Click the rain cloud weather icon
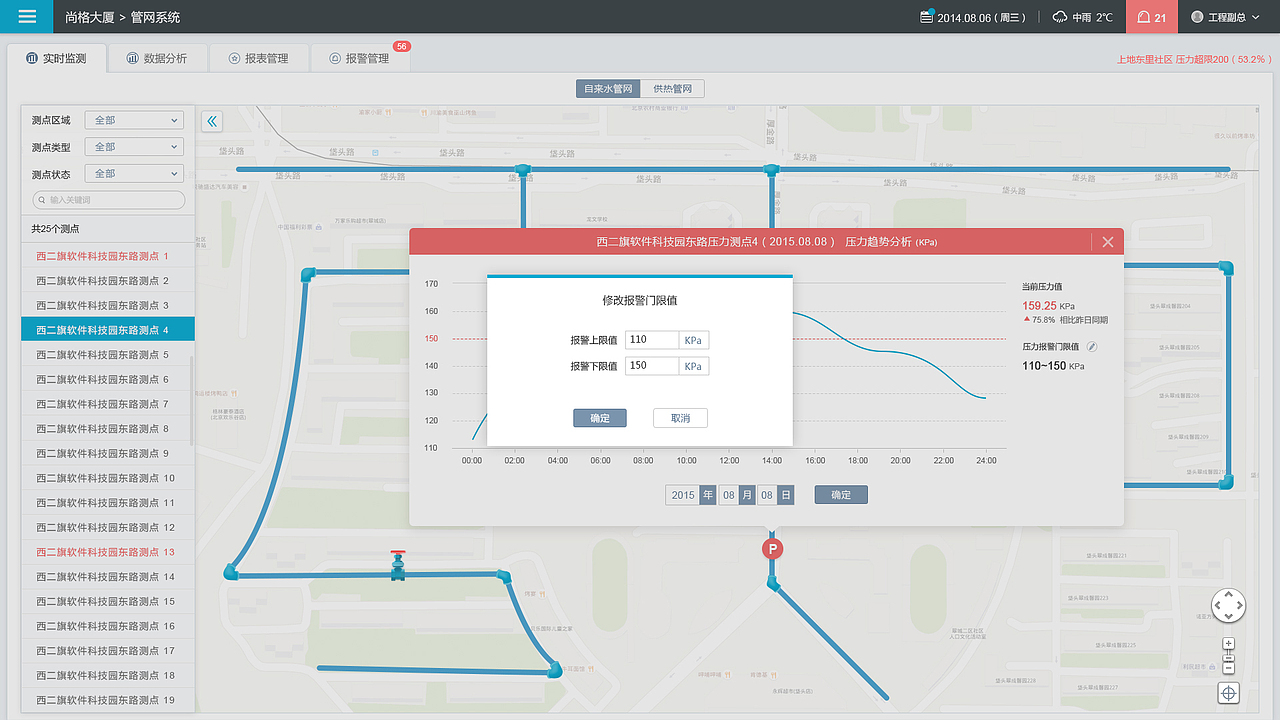The height and width of the screenshot is (720, 1280). [x=1060, y=17]
